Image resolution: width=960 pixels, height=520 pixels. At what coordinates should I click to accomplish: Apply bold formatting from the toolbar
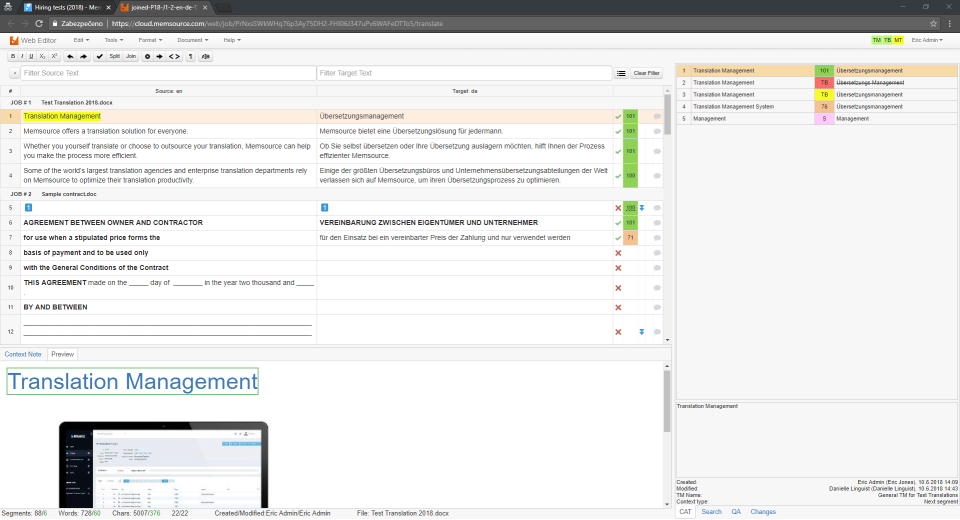click(x=13, y=56)
